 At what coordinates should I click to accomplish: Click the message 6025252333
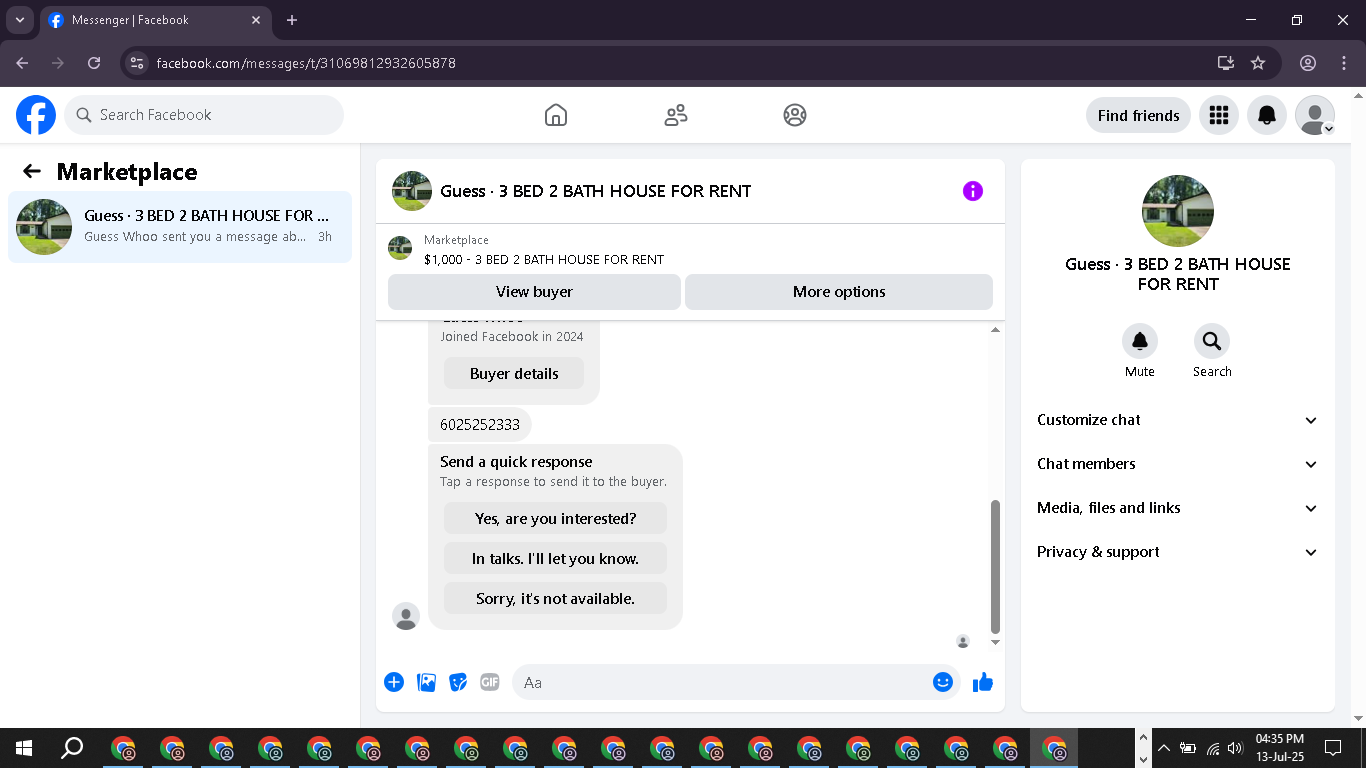[480, 424]
